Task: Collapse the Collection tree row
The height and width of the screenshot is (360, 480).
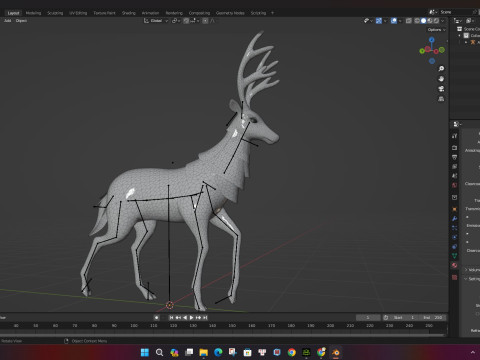Action: [x=460, y=35]
